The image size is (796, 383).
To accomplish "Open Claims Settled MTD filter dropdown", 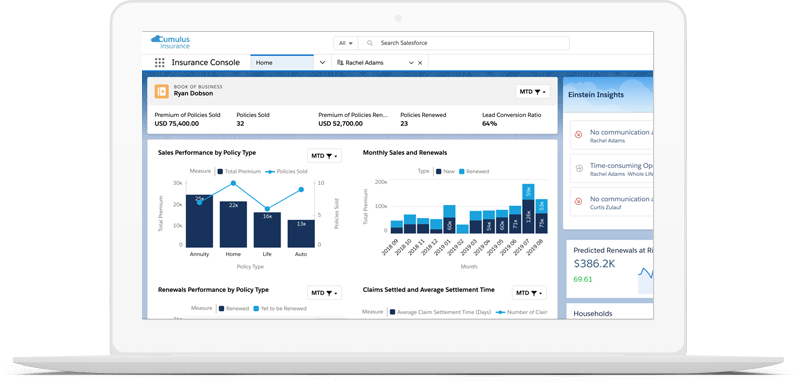I will [x=529, y=293].
